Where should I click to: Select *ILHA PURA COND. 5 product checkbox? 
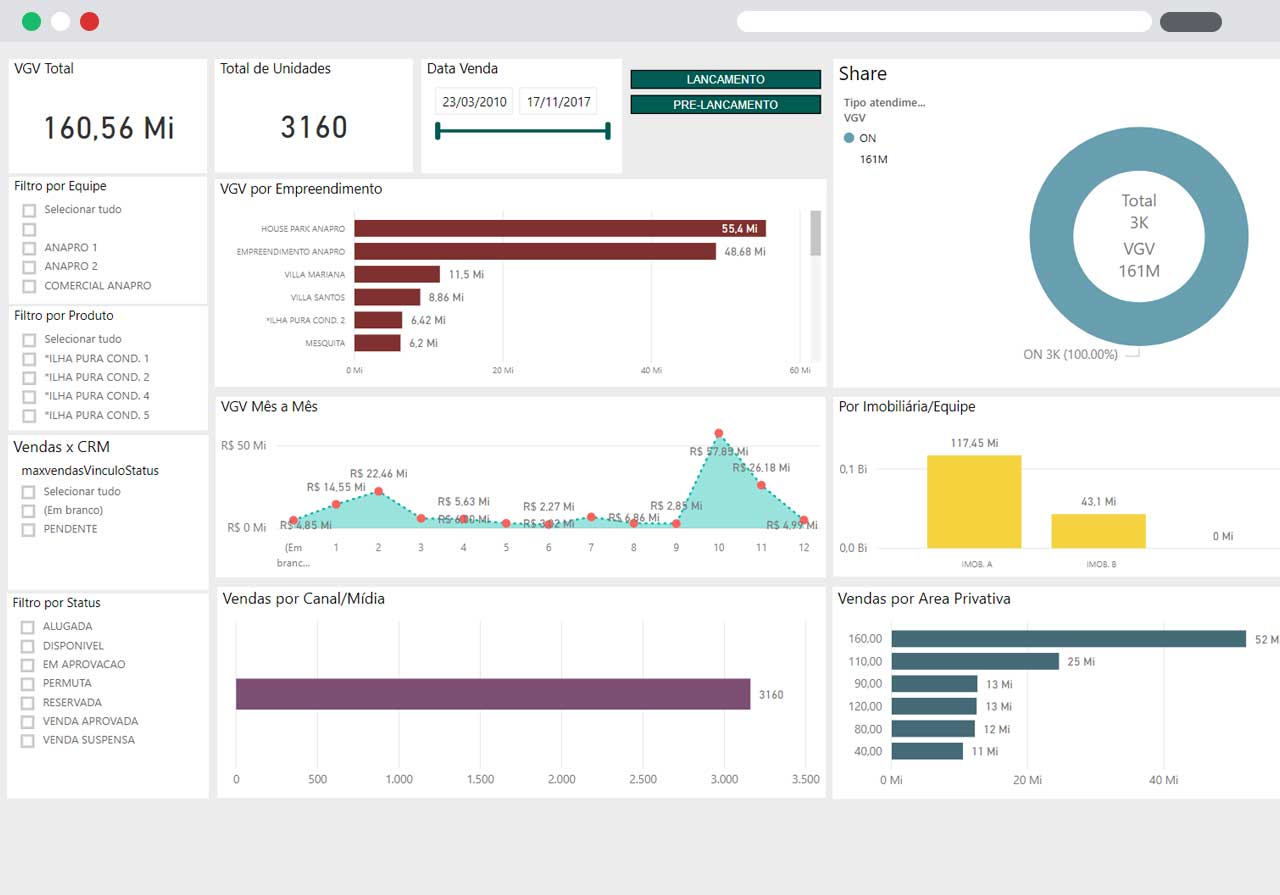pos(29,416)
